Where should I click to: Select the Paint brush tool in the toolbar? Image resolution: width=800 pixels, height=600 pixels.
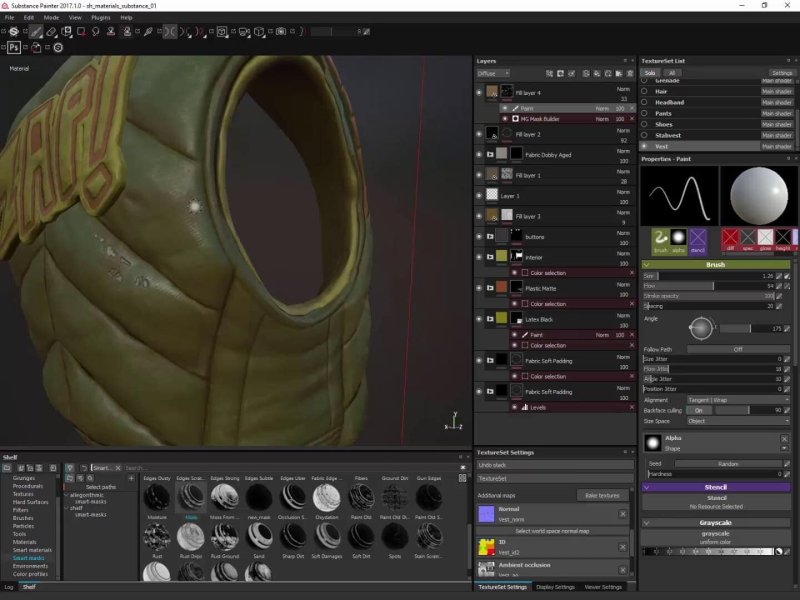click(x=34, y=33)
